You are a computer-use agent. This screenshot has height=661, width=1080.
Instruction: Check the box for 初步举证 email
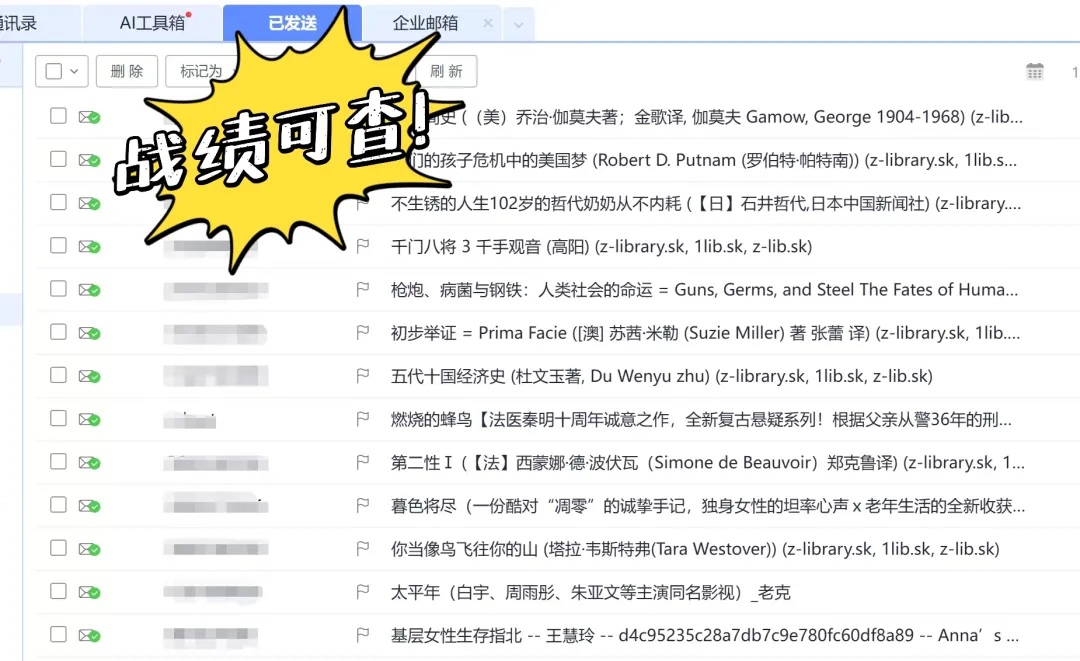59,332
